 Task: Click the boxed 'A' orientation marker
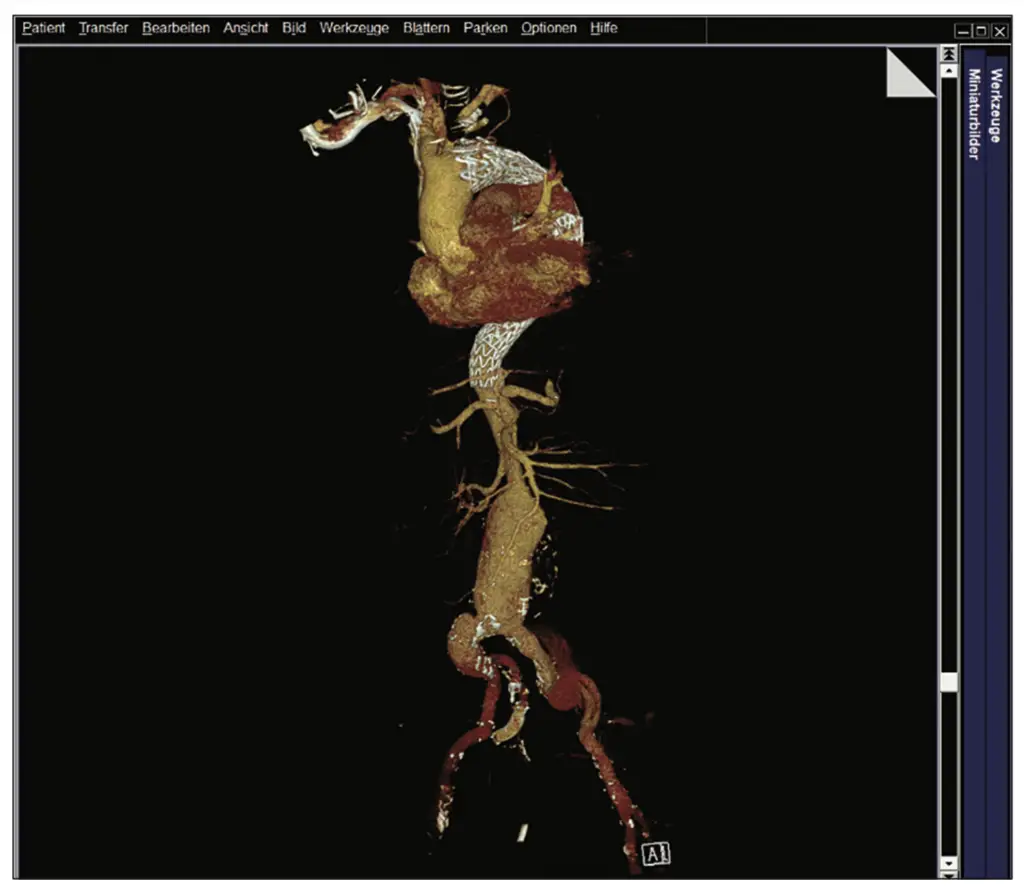pyautogui.click(x=657, y=854)
